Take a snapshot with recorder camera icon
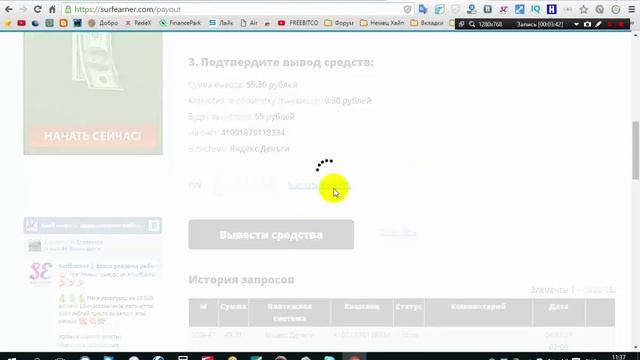This screenshot has width=640, height=360. click(587, 24)
